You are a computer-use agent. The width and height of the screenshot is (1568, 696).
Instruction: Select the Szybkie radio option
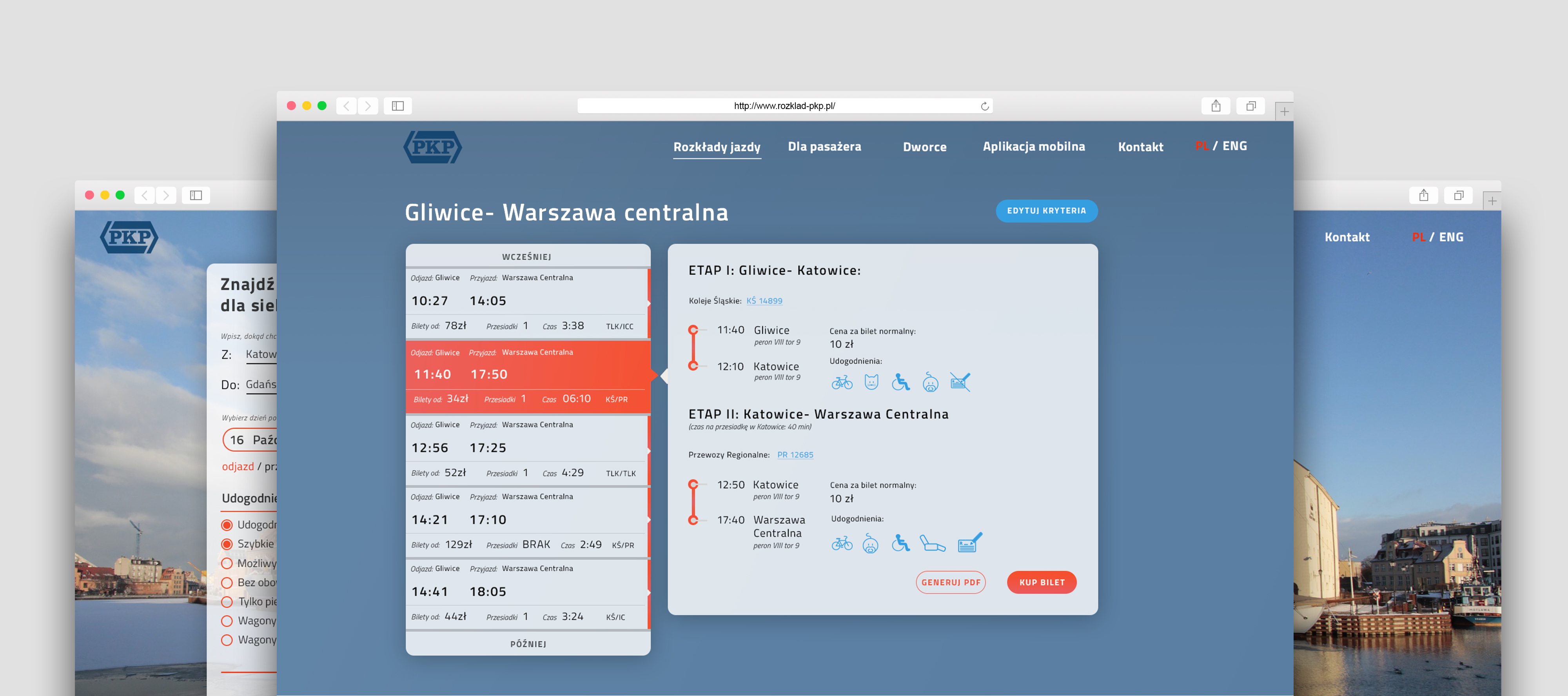[227, 544]
